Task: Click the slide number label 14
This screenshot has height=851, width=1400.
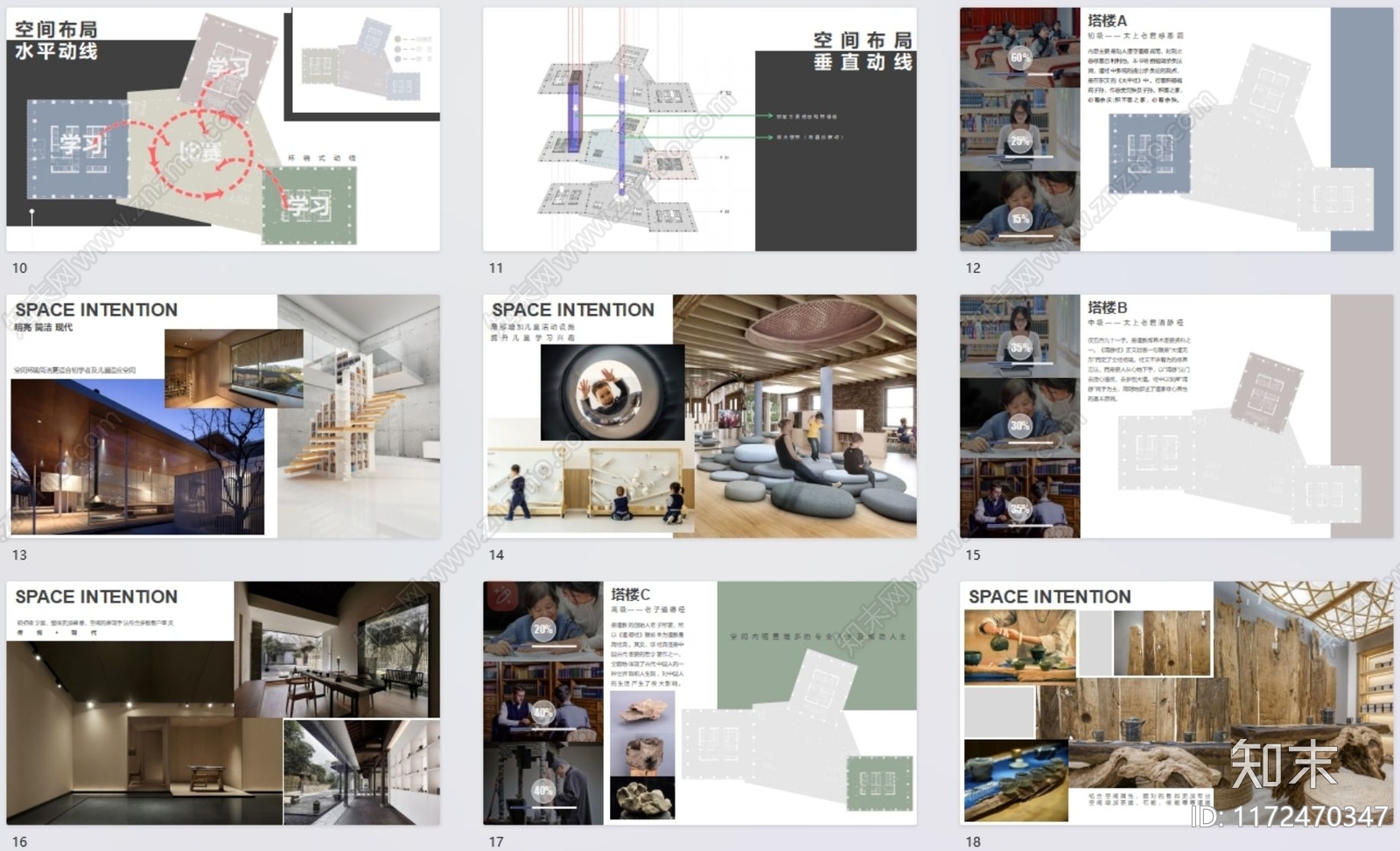Action: click(x=496, y=555)
